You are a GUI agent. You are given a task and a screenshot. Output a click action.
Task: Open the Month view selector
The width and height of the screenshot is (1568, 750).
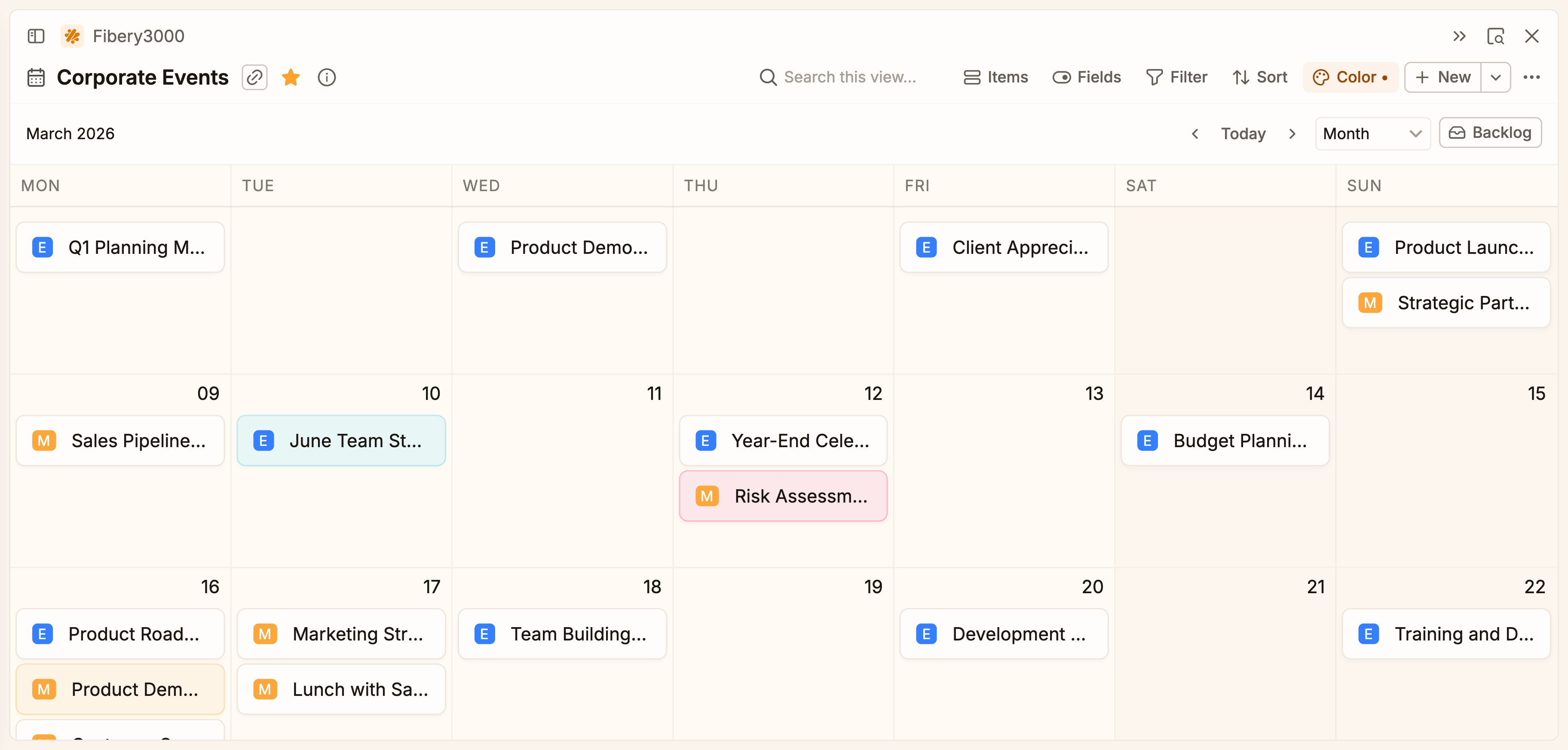point(1372,133)
